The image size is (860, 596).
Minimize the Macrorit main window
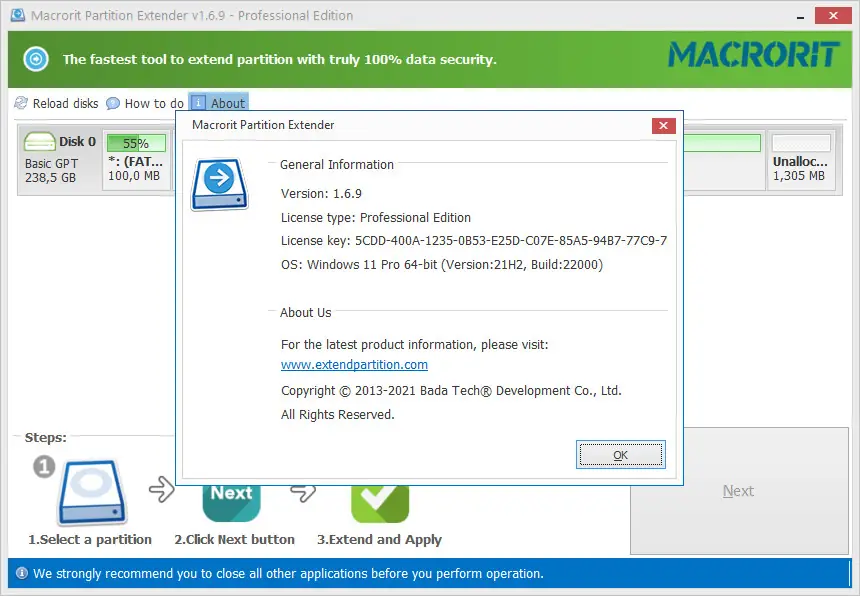coord(801,16)
